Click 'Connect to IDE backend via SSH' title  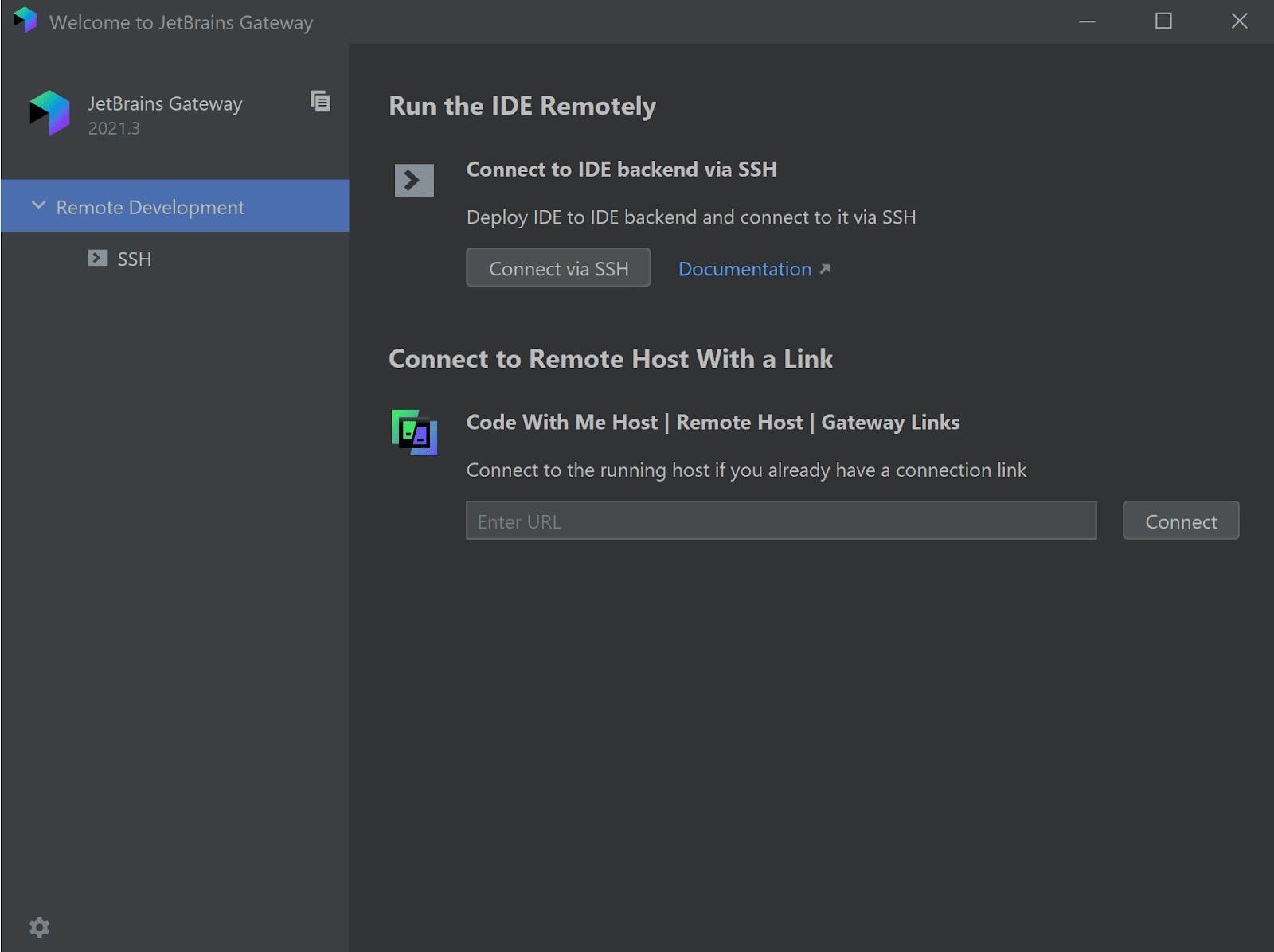click(622, 170)
